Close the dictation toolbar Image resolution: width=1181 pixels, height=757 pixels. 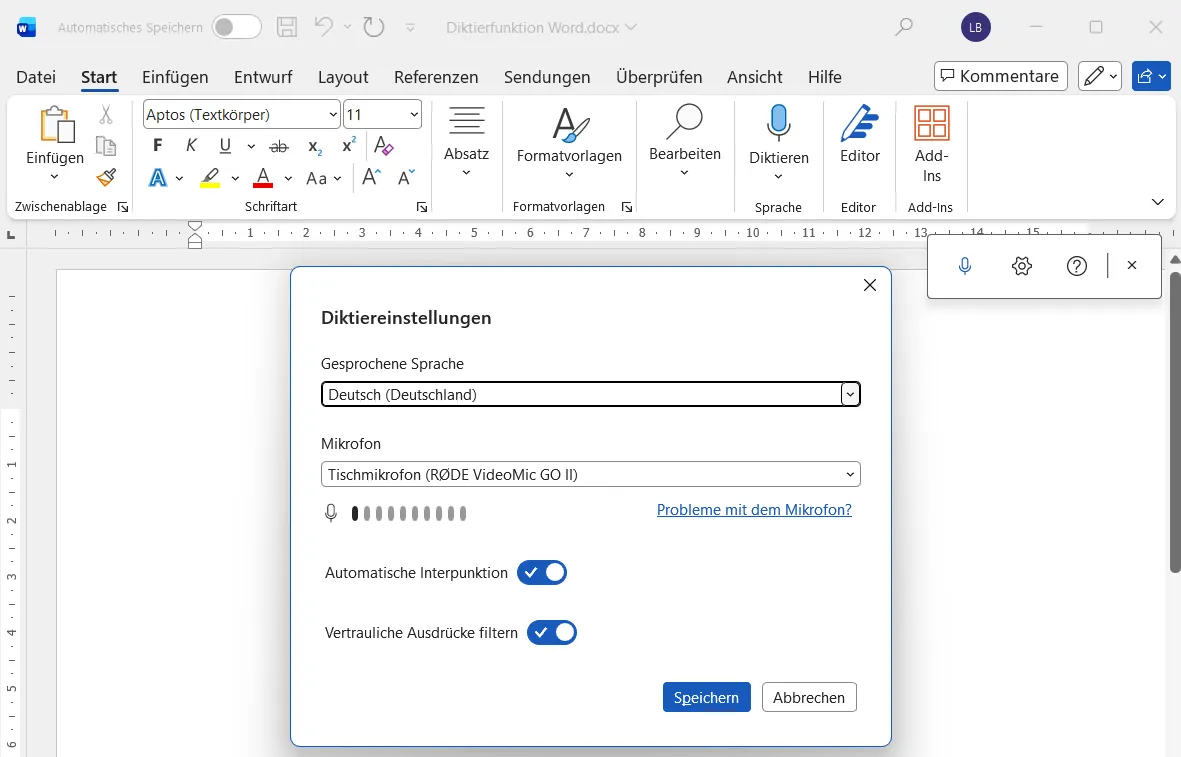1131,265
